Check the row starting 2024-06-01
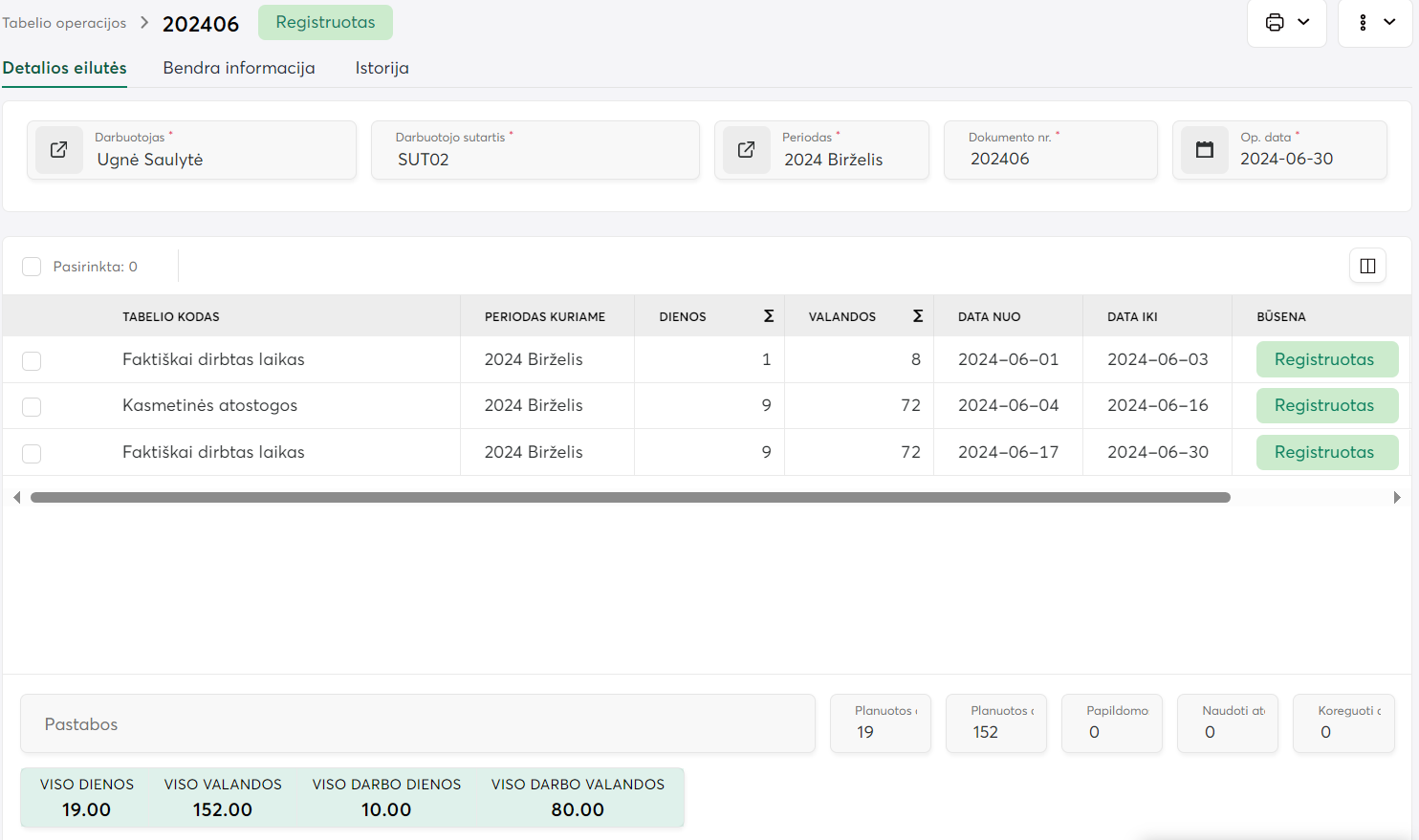 32,361
